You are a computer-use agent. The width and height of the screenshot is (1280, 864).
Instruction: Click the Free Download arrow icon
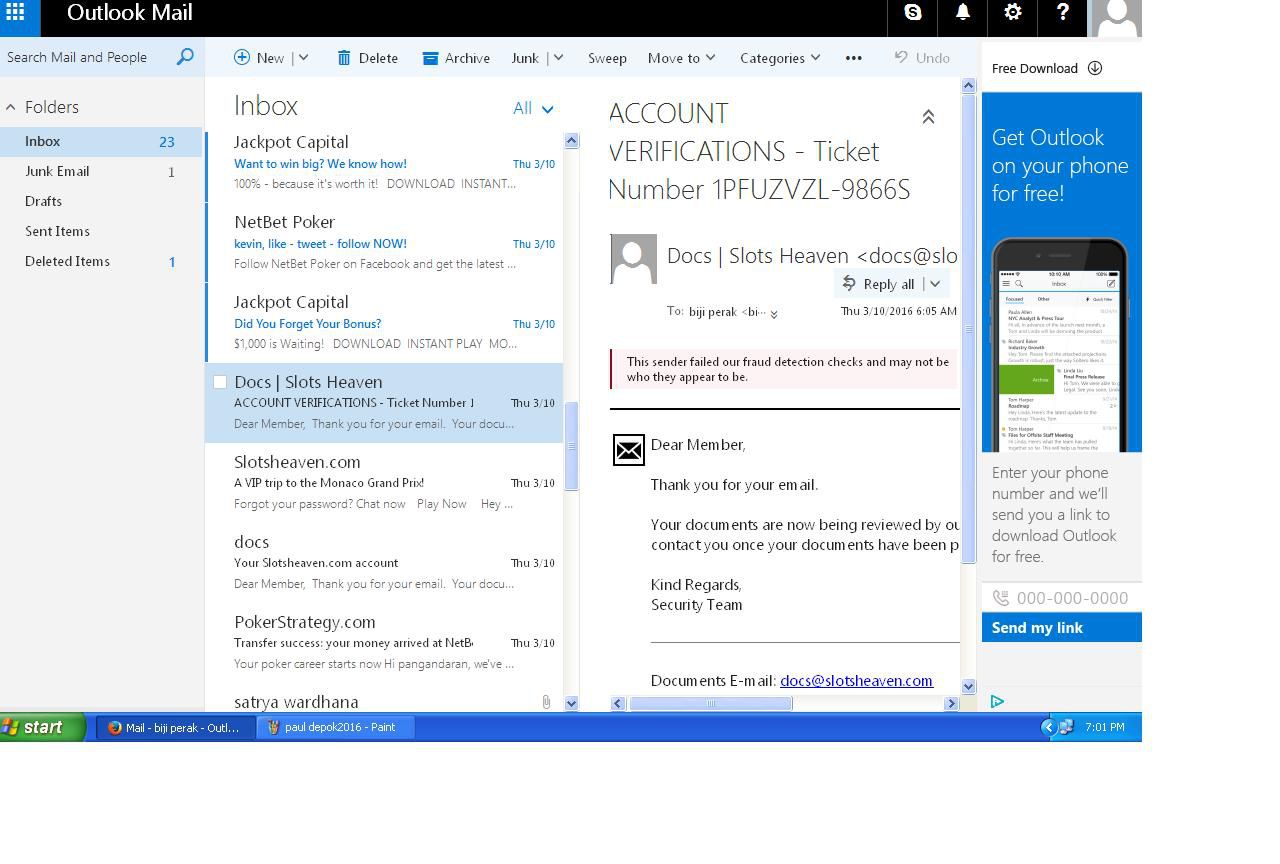tap(1095, 68)
